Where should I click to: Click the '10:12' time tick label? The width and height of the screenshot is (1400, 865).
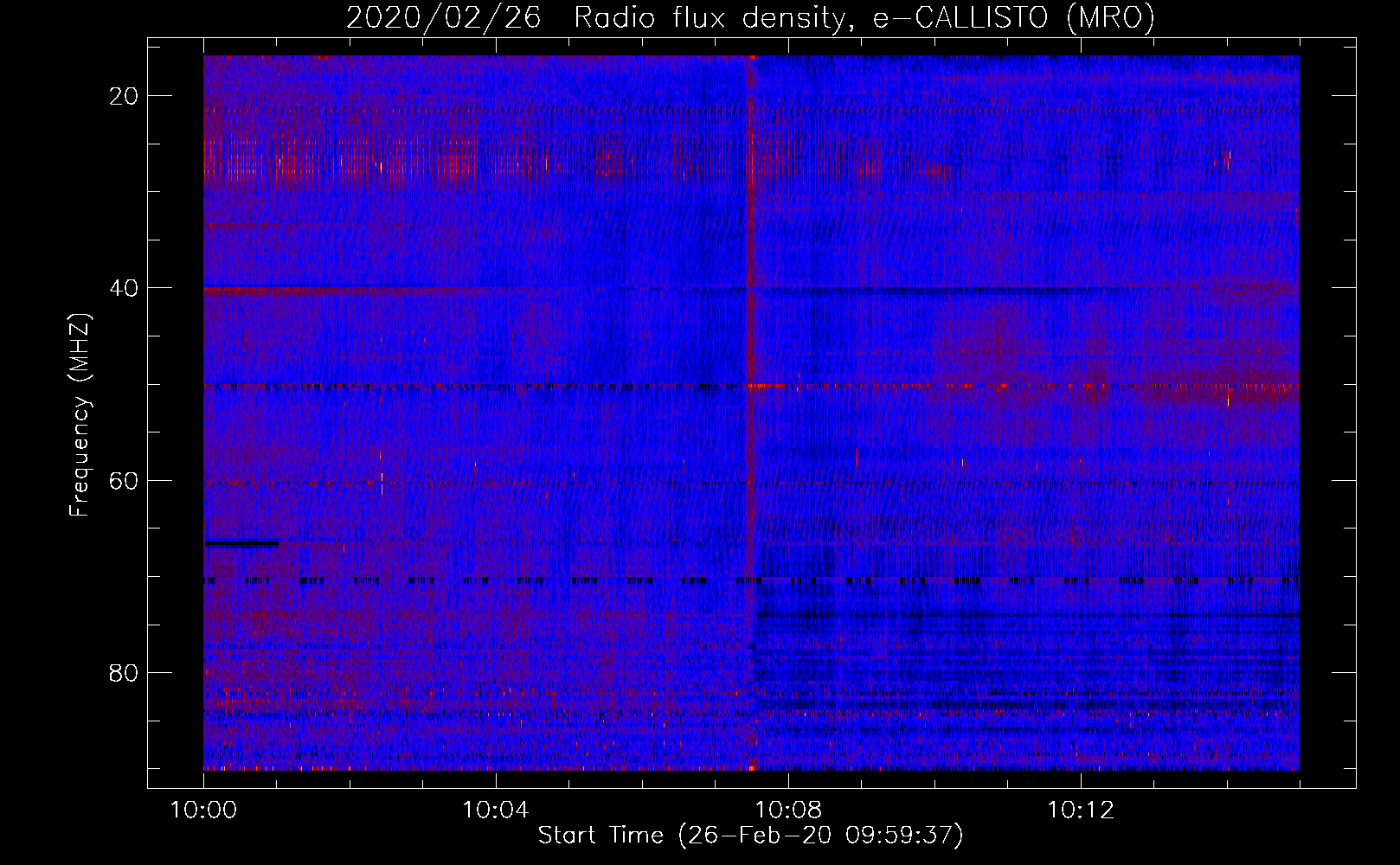[x=1080, y=811]
